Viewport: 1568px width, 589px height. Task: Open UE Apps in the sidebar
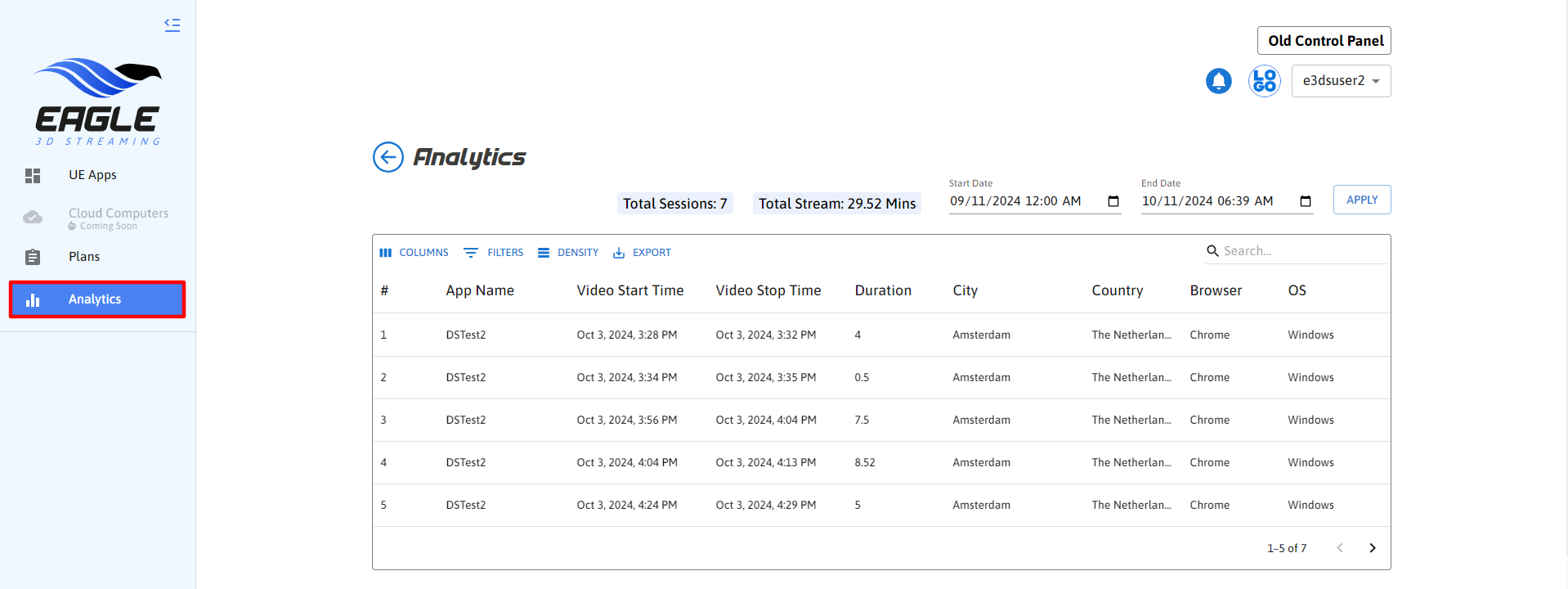coord(92,175)
